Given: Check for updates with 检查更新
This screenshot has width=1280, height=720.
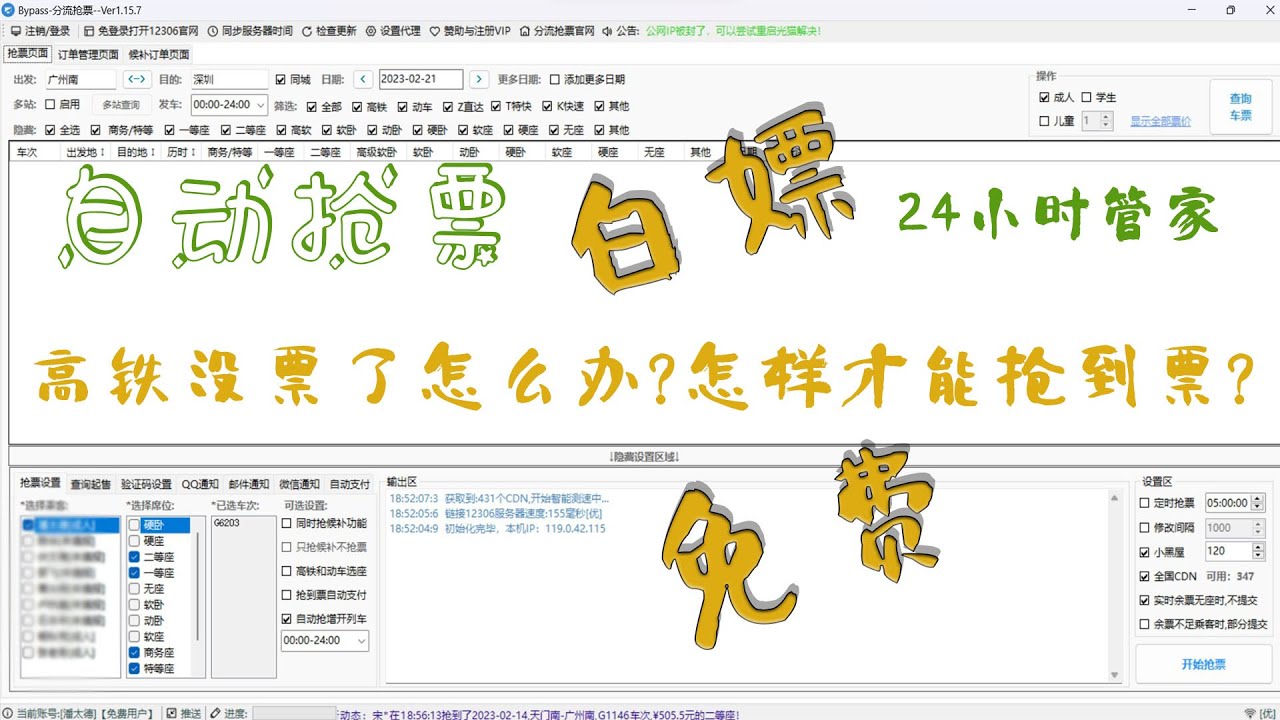Looking at the screenshot, I should pos(329,31).
